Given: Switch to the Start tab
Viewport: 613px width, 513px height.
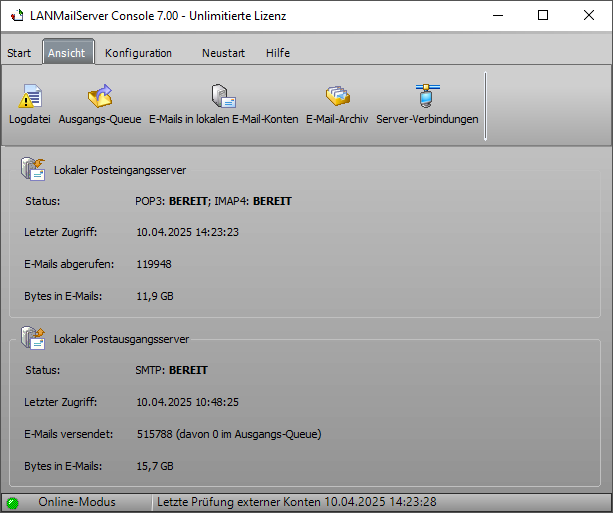Looking at the screenshot, I should point(19,53).
